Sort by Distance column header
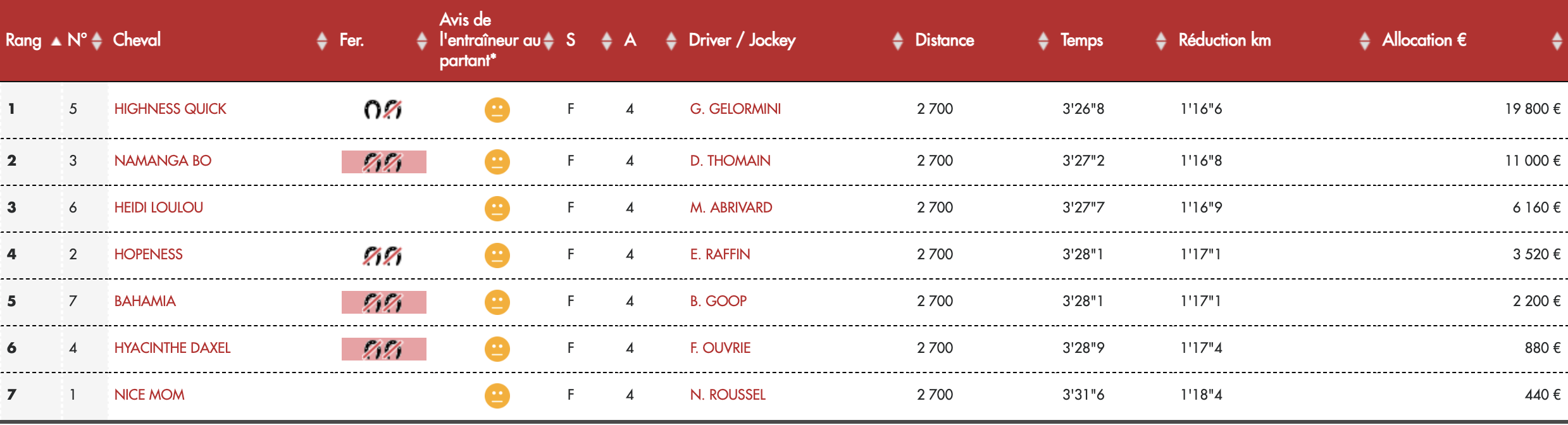The height and width of the screenshot is (425, 1568). pos(944,40)
